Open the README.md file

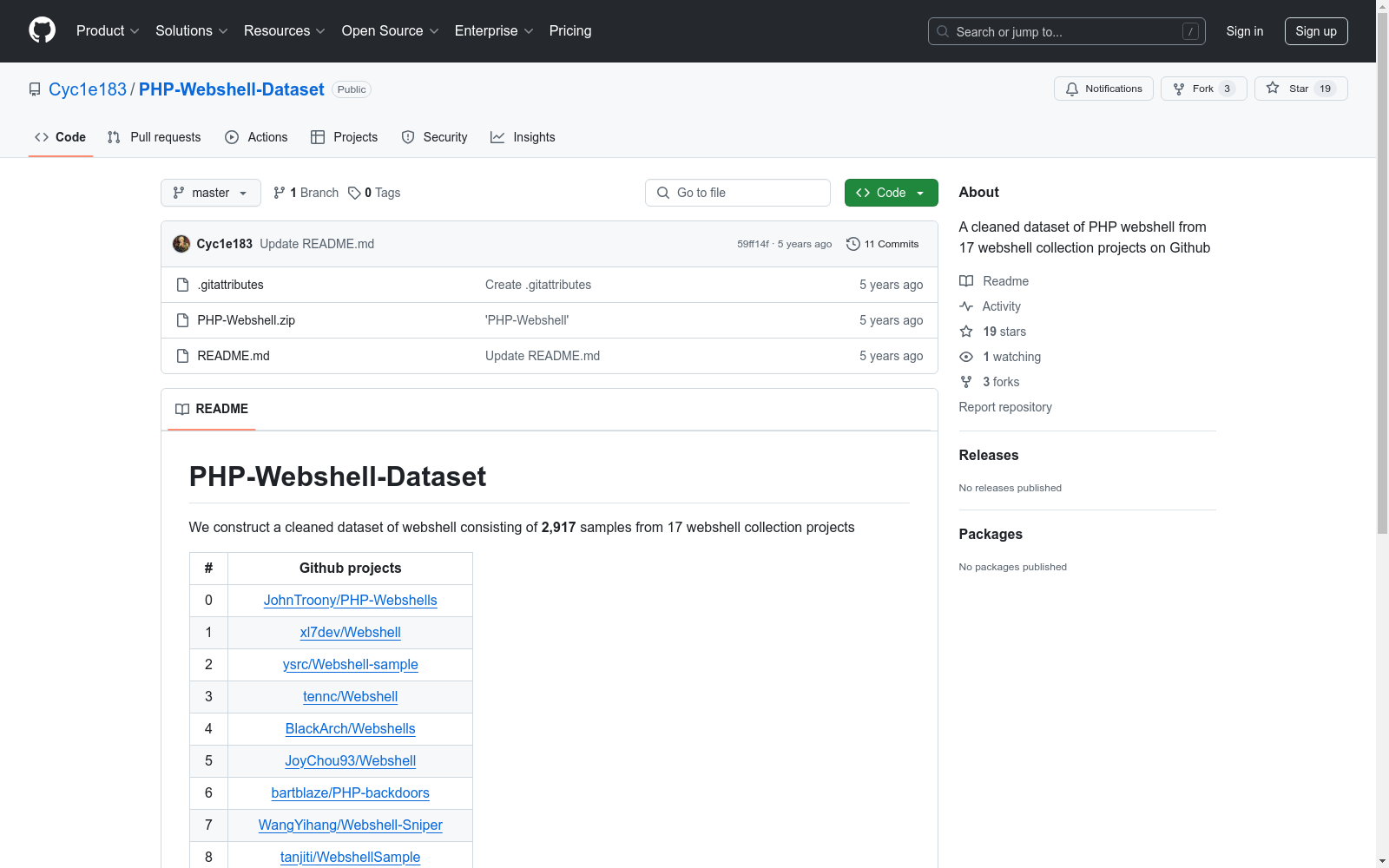tap(234, 356)
